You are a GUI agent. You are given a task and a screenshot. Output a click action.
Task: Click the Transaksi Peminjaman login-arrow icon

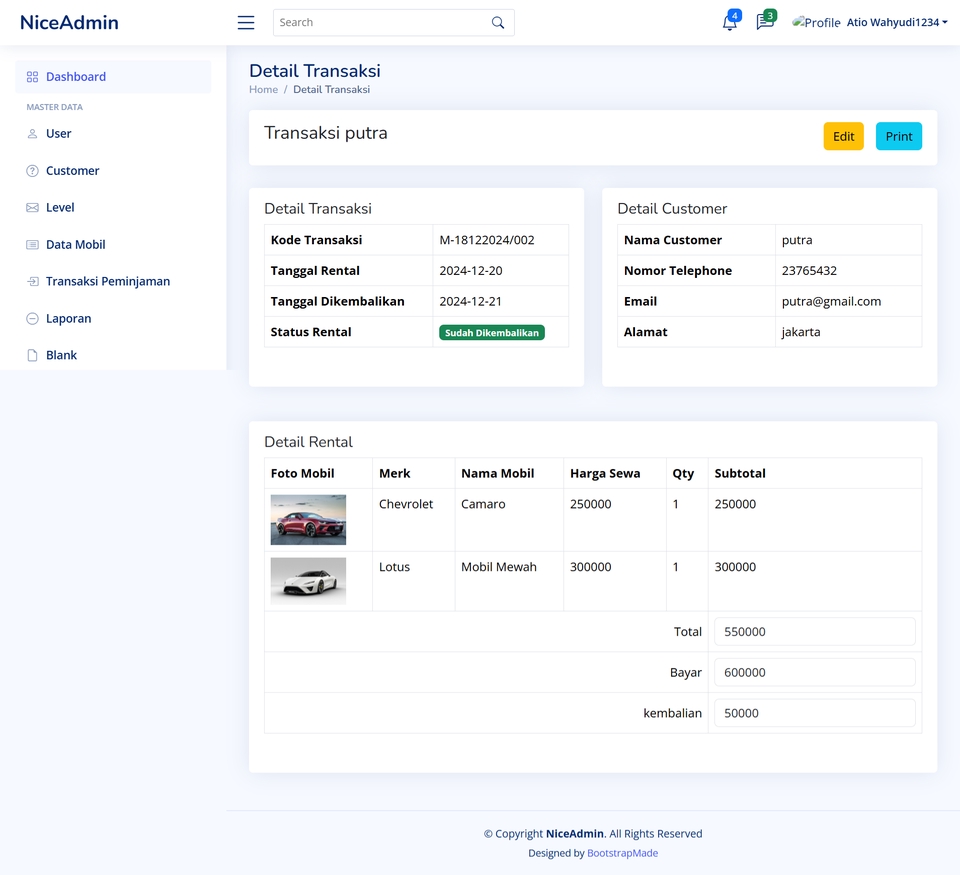tap(32, 282)
